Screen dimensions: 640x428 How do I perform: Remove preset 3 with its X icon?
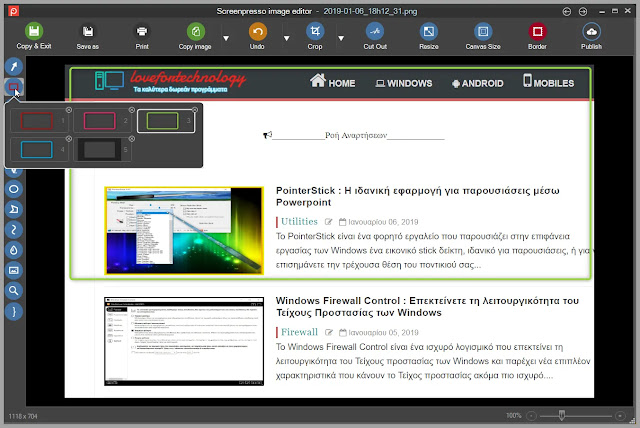tap(195, 110)
